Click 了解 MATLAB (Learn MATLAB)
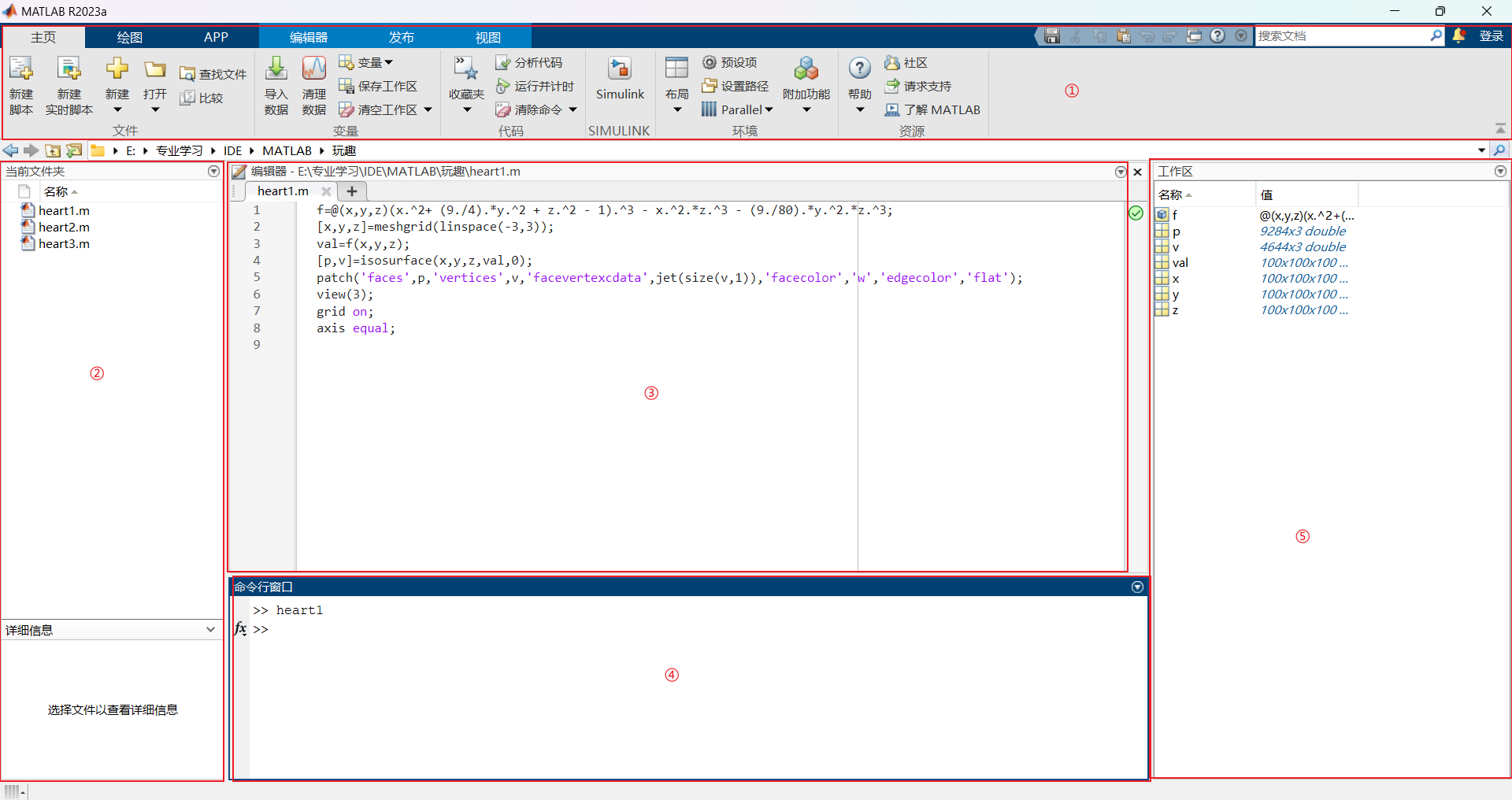Image resolution: width=1512 pixels, height=800 pixels. [x=932, y=109]
